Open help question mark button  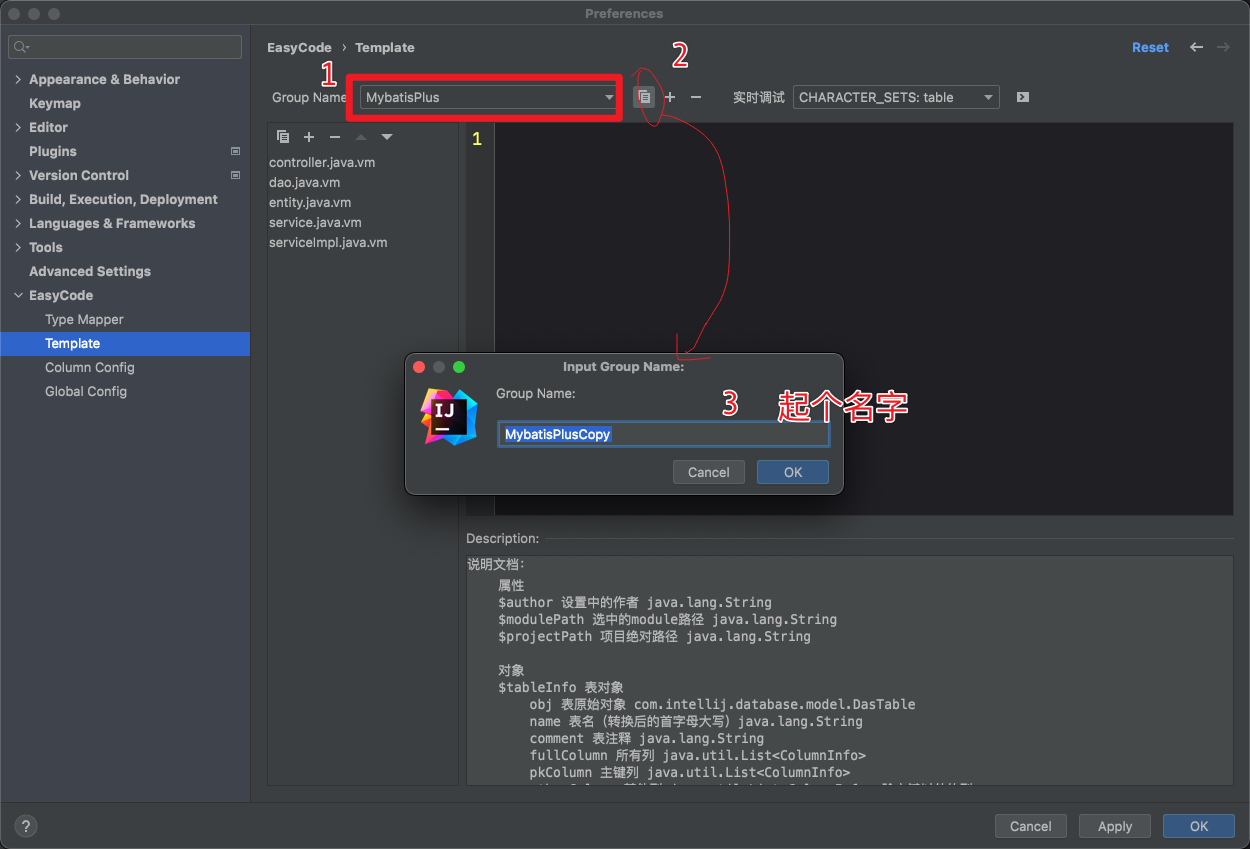26,826
